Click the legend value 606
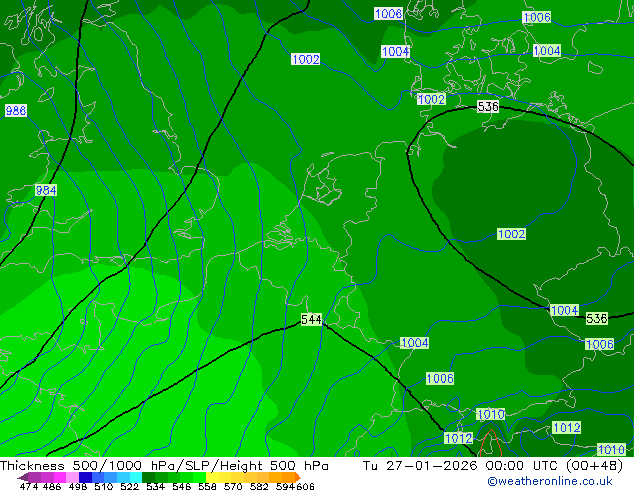 pos(305,486)
